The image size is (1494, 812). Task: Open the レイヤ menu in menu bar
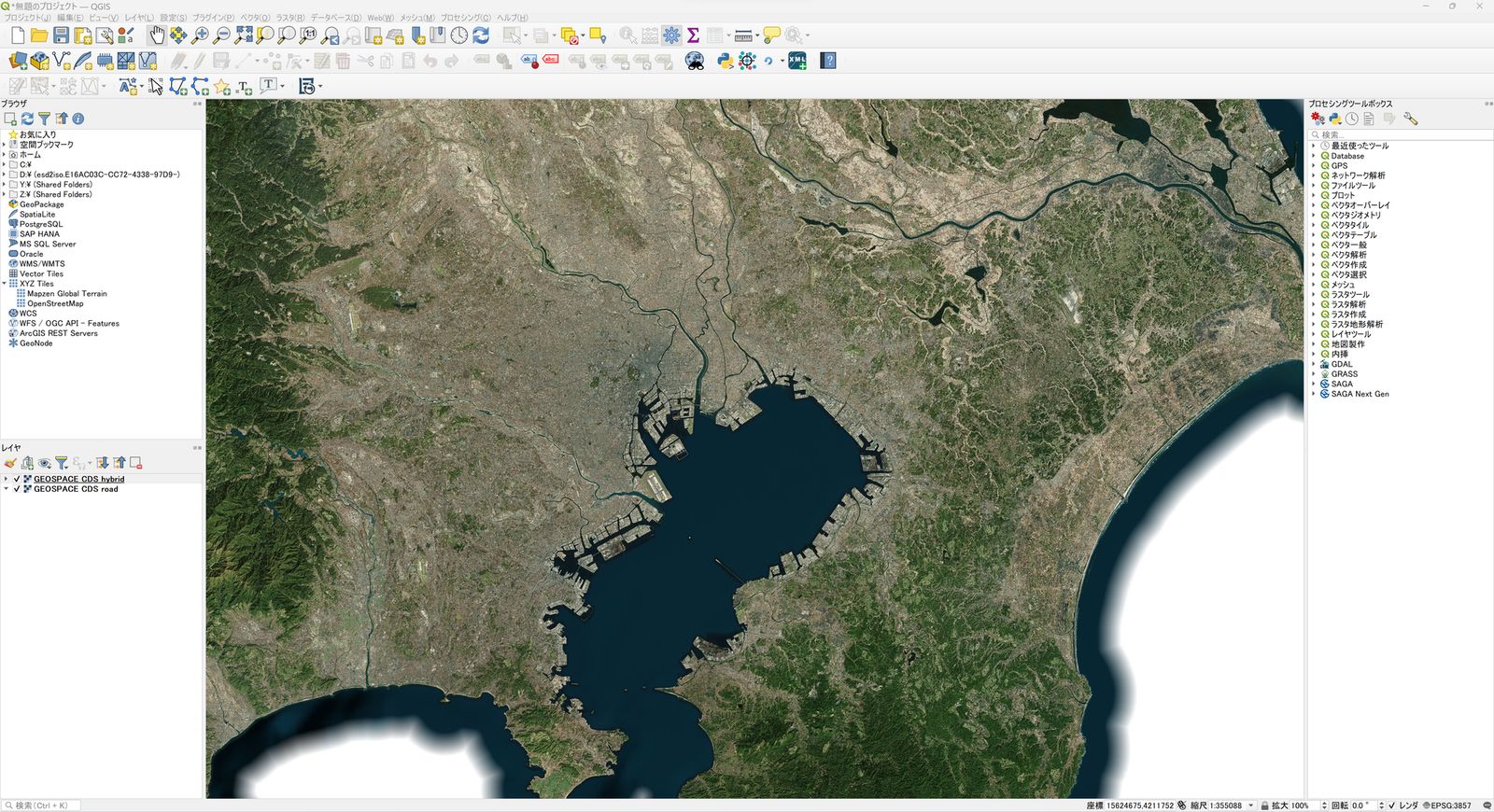(x=139, y=18)
